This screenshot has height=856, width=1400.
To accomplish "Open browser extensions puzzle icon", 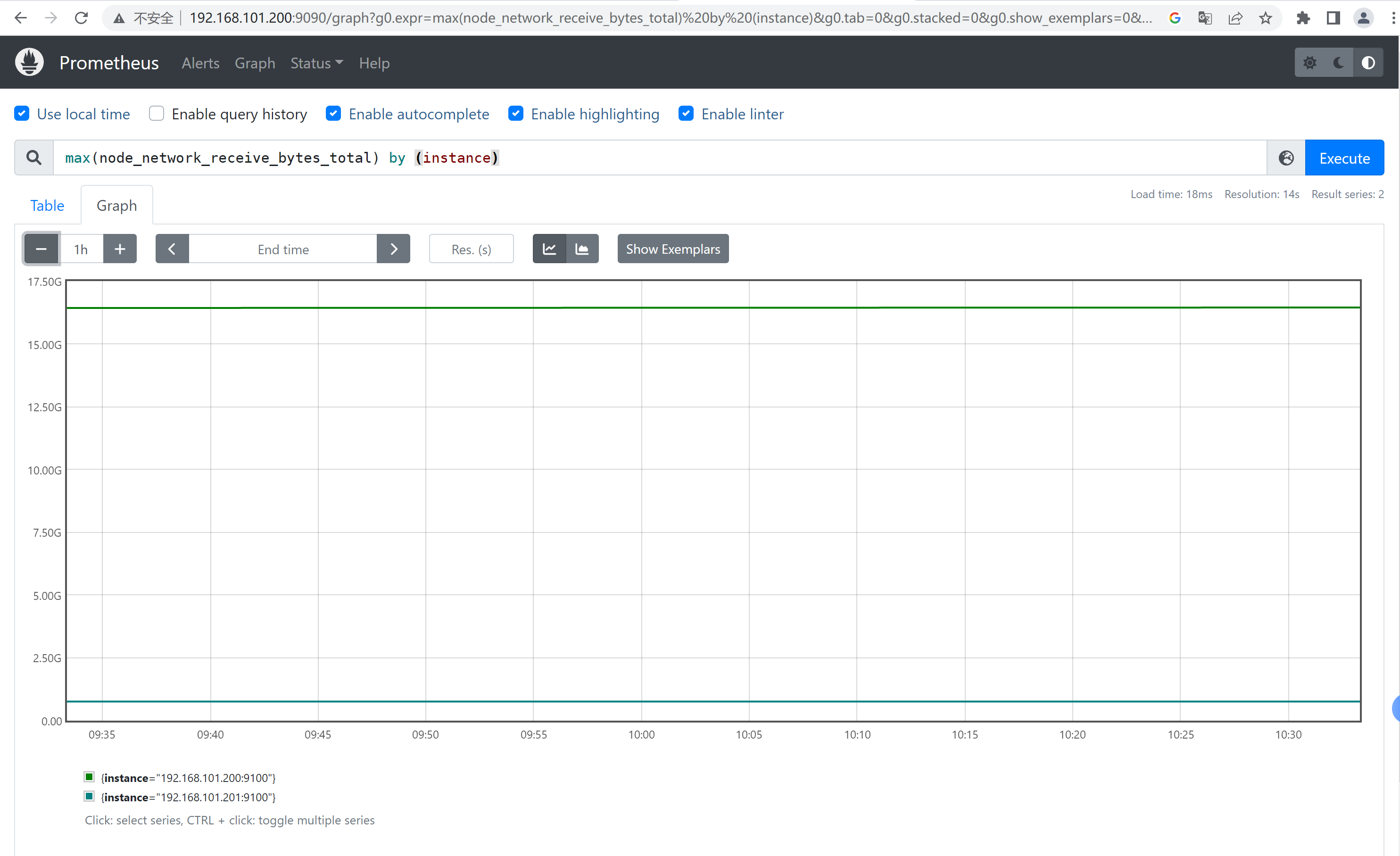I will point(1303,18).
